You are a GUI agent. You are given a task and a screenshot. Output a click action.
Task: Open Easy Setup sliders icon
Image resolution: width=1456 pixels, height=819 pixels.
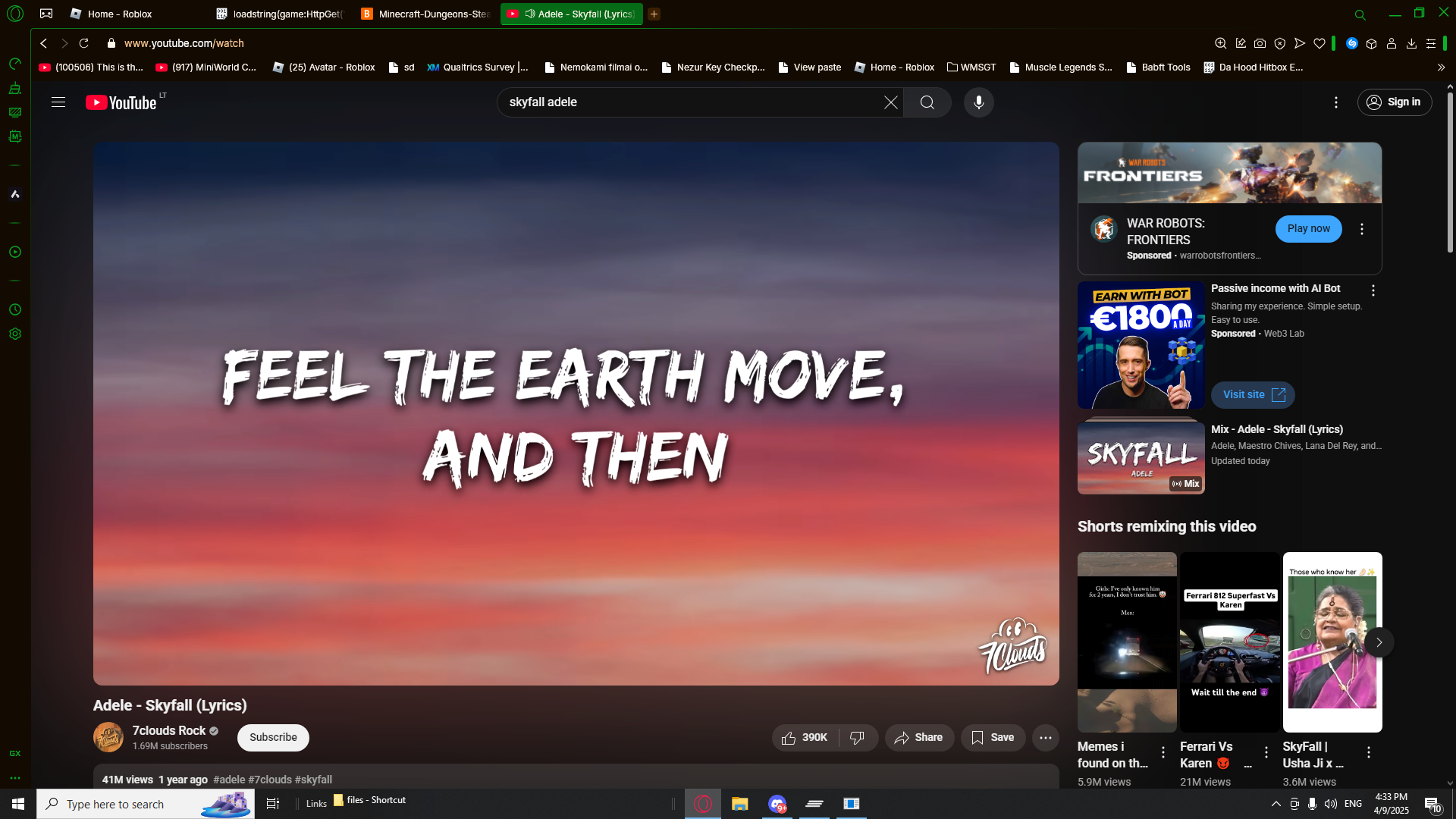tap(1431, 43)
